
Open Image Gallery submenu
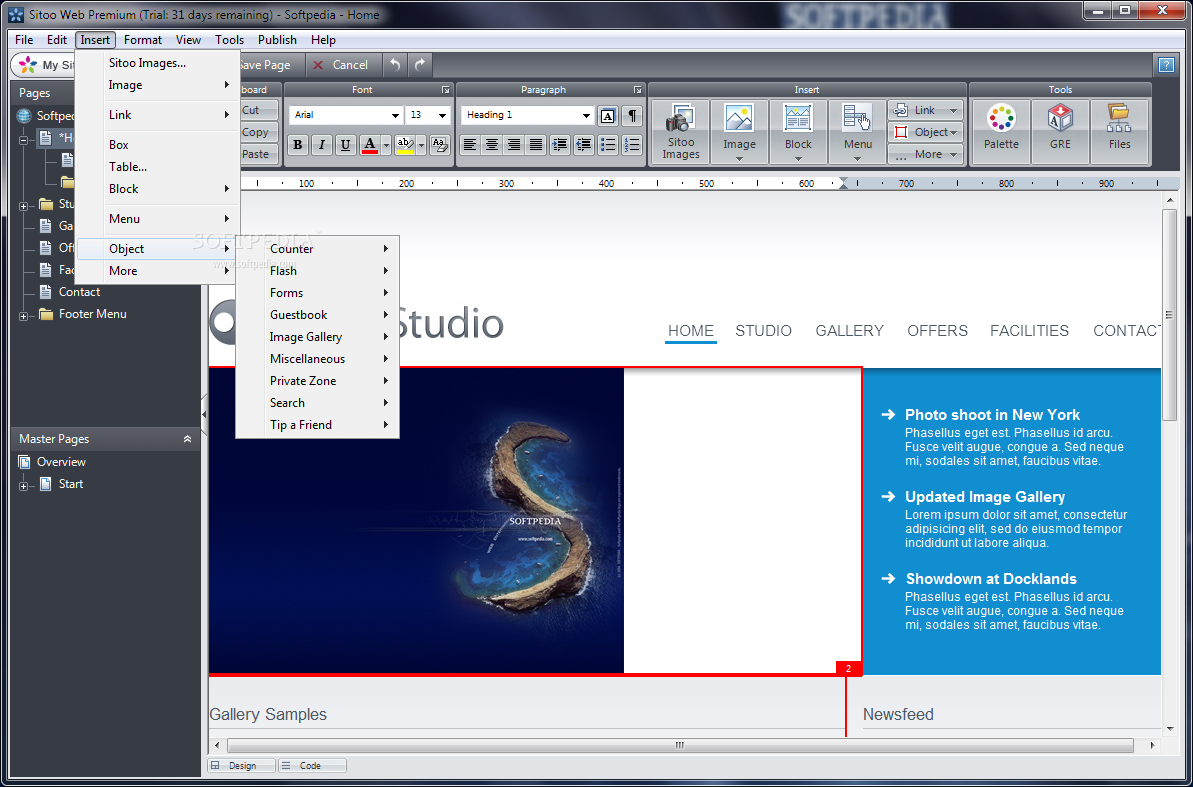pyautogui.click(x=317, y=336)
